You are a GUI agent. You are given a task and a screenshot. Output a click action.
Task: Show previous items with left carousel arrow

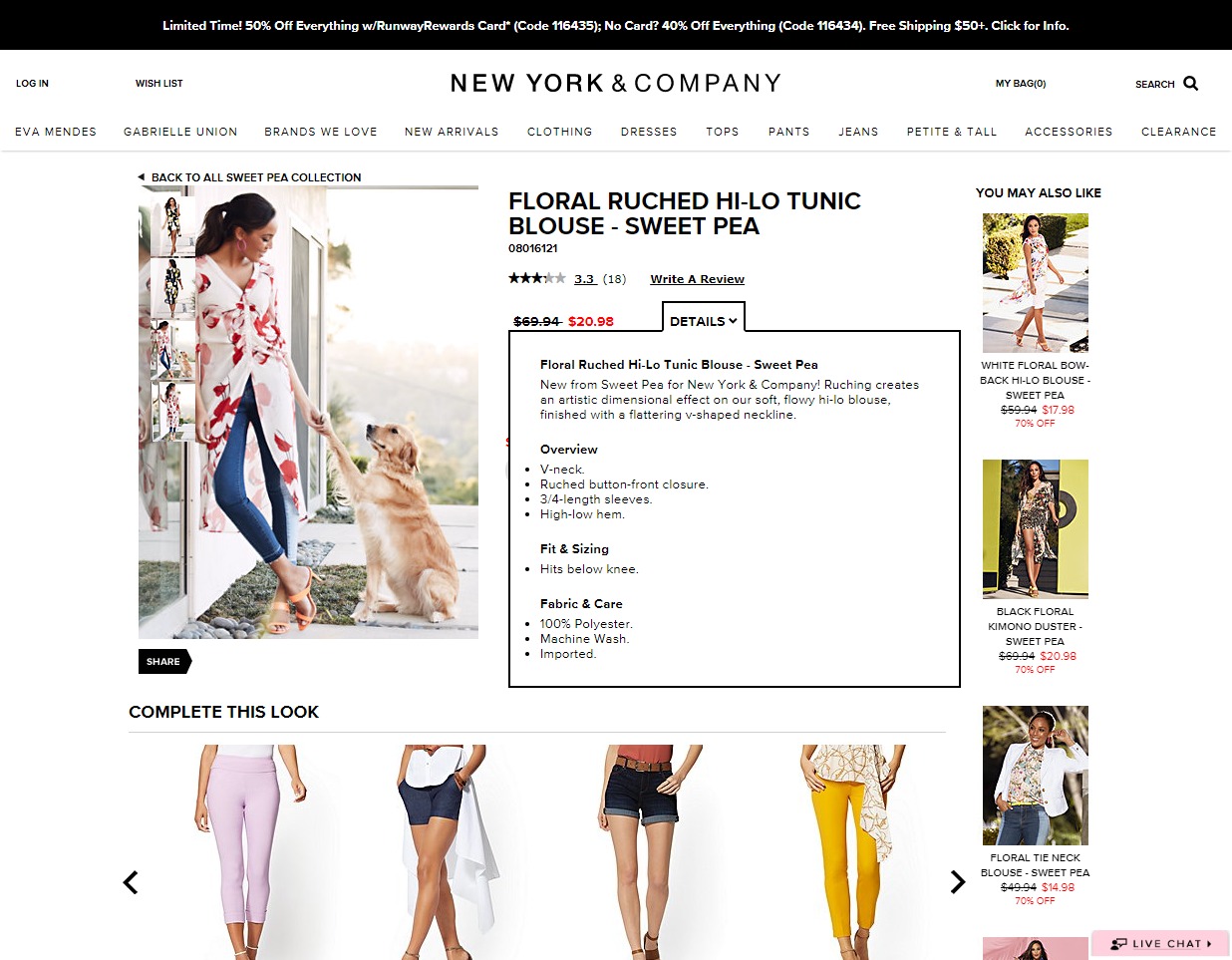coord(131,882)
